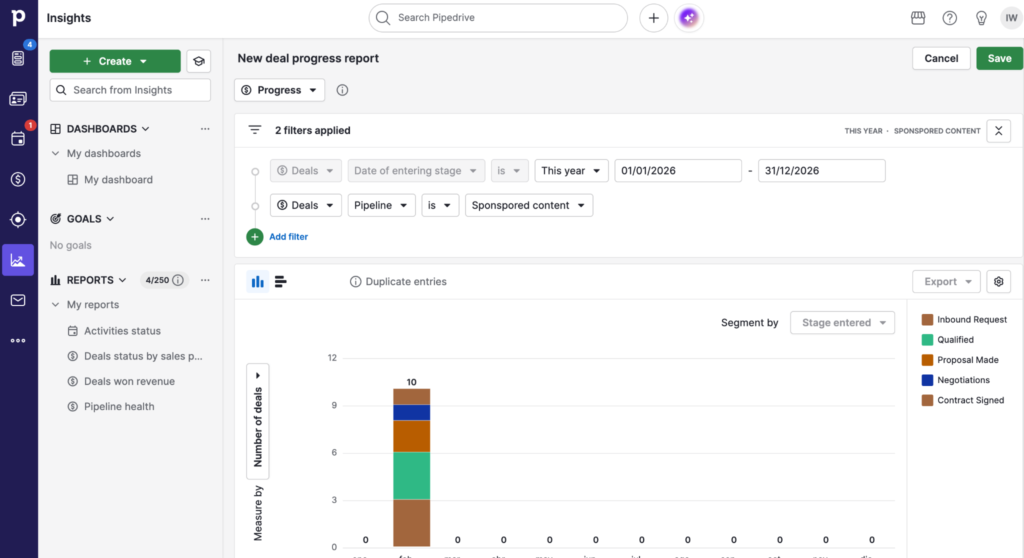Open the AI assistant sparkle icon

pos(688,18)
